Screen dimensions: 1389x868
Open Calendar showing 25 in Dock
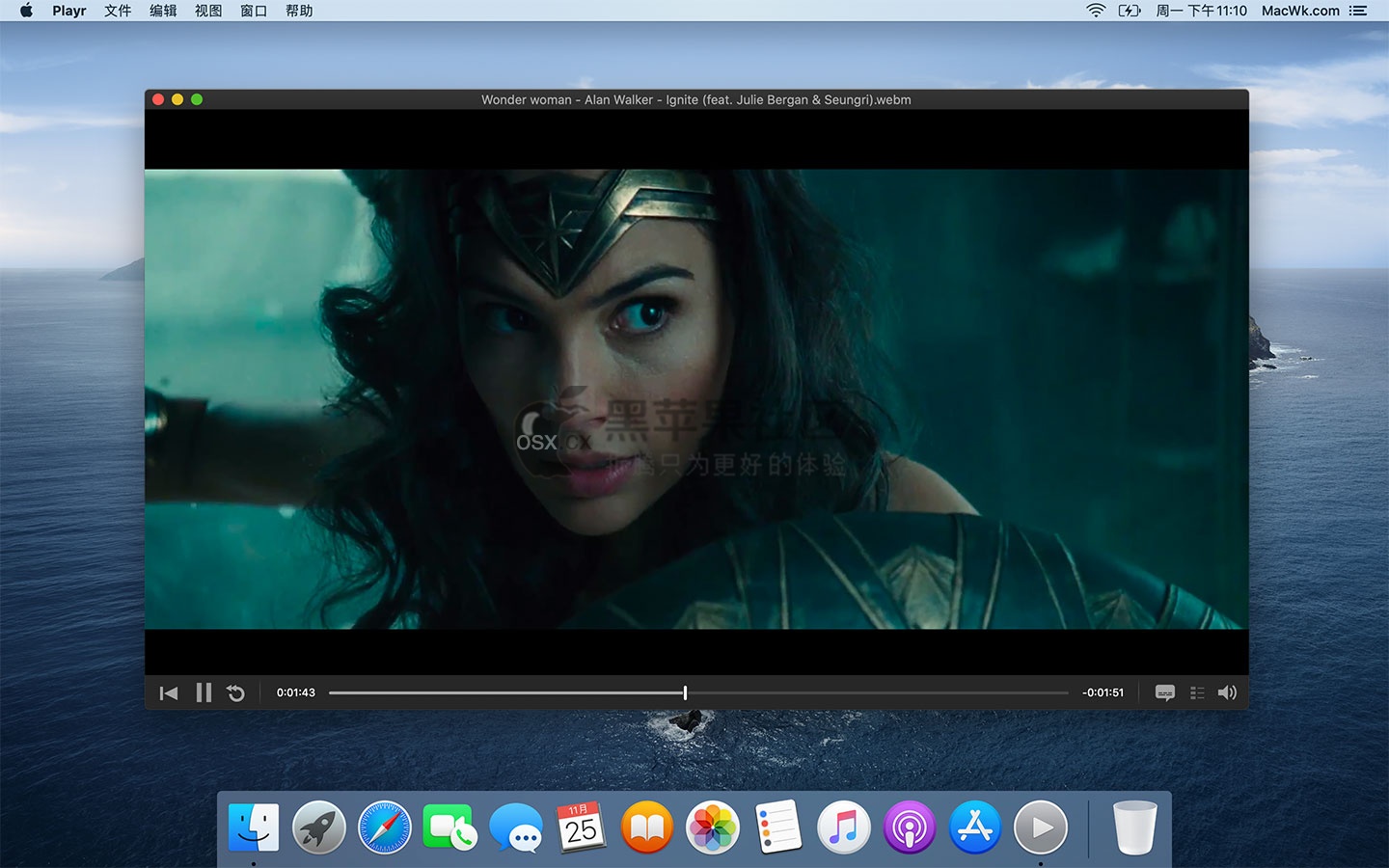point(582,827)
